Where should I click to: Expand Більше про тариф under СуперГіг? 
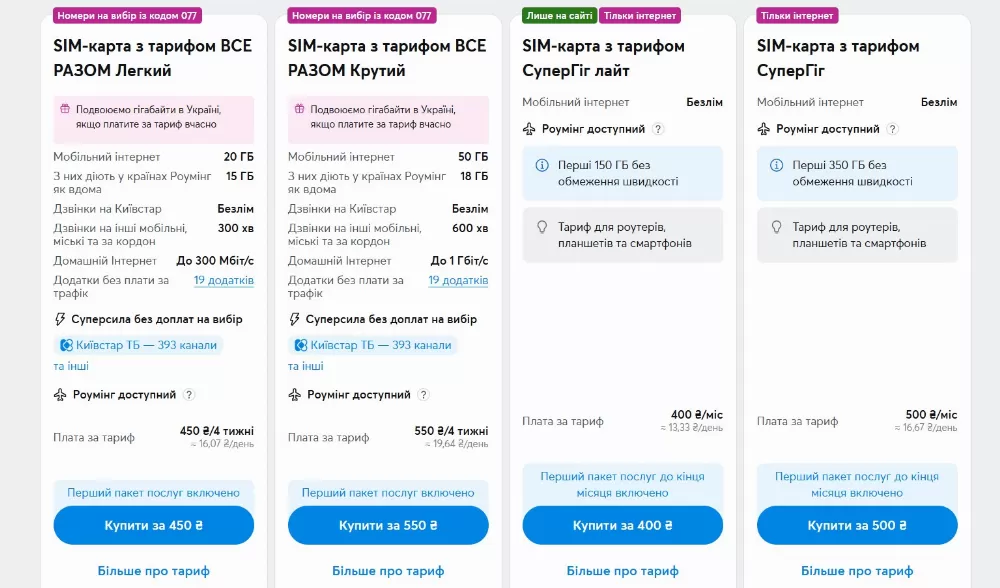pyautogui.click(x=857, y=571)
